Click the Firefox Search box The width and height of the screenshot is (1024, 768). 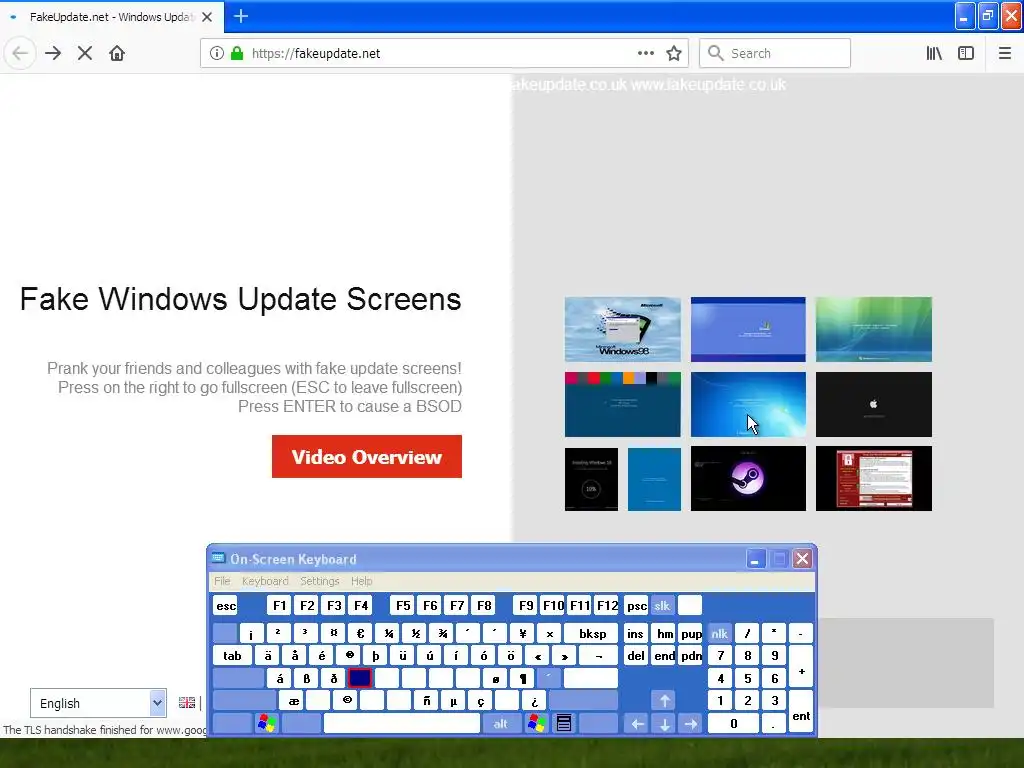(775, 54)
